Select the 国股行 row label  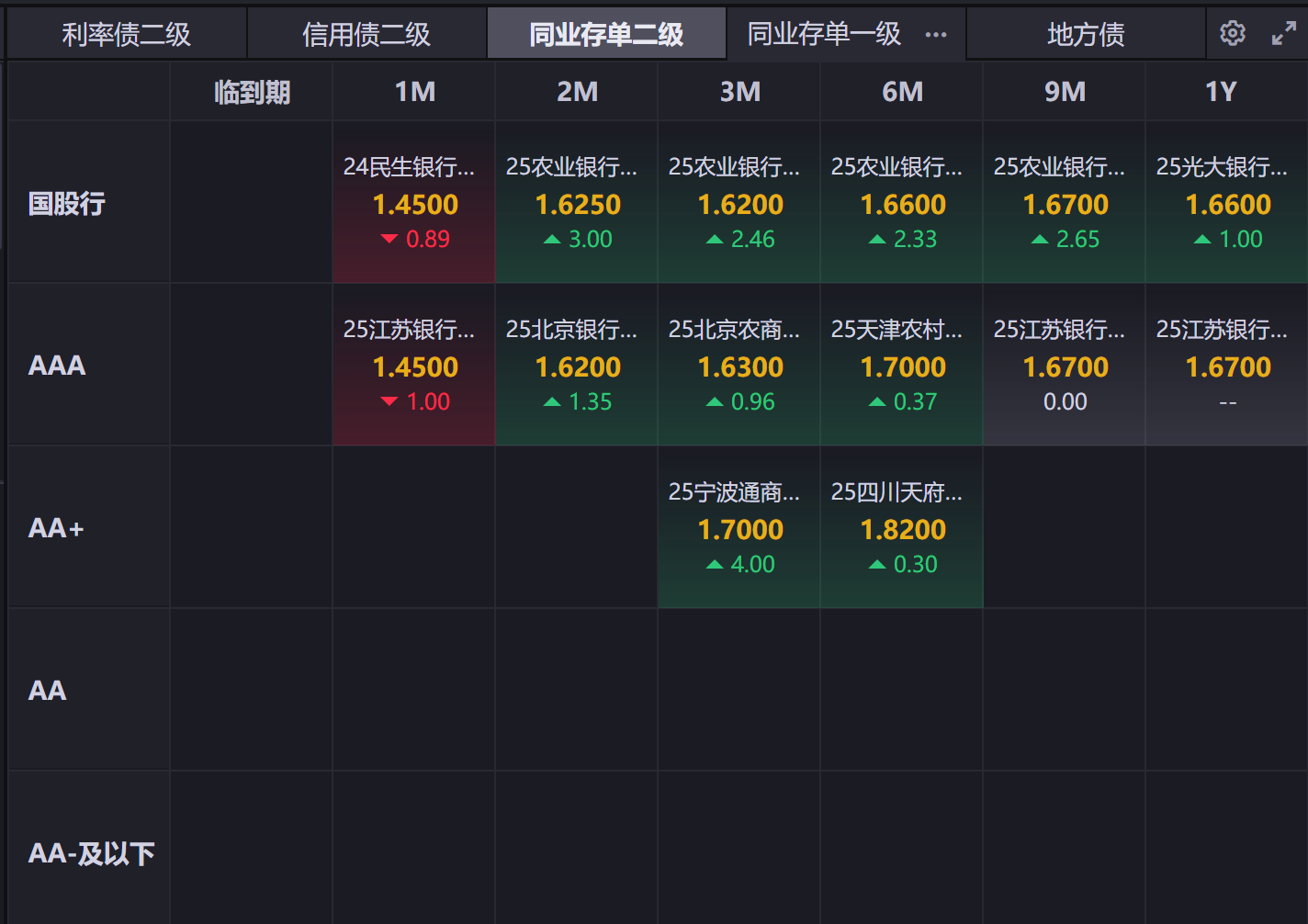[67, 203]
